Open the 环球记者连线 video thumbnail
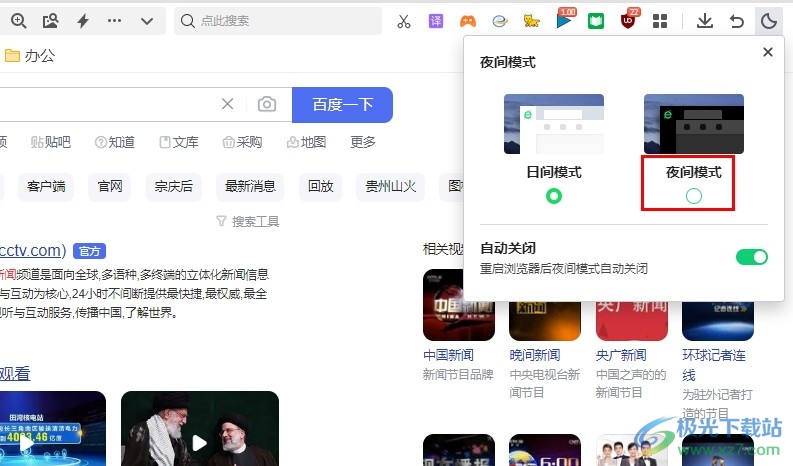The width and height of the screenshot is (793, 466). click(718, 321)
